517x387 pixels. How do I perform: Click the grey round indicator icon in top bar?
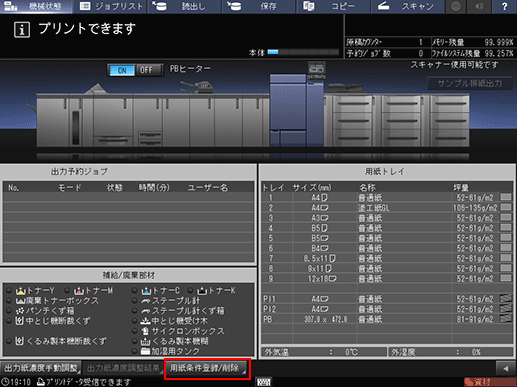(x=456, y=6)
